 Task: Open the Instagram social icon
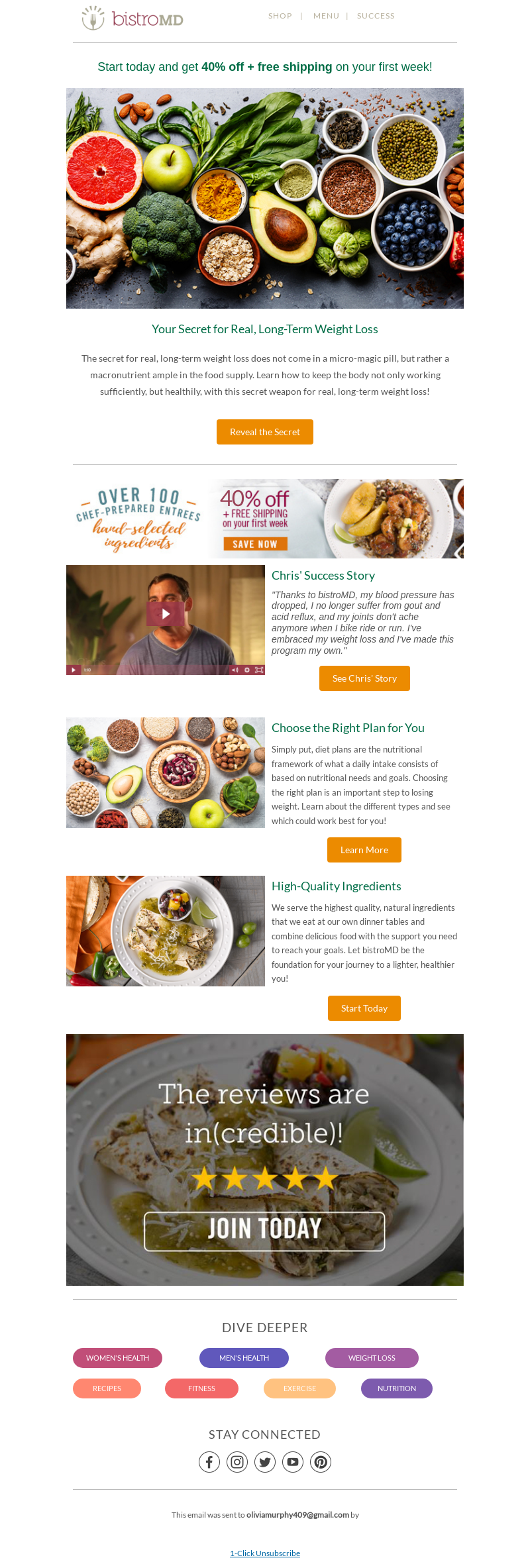coord(237,1462)
